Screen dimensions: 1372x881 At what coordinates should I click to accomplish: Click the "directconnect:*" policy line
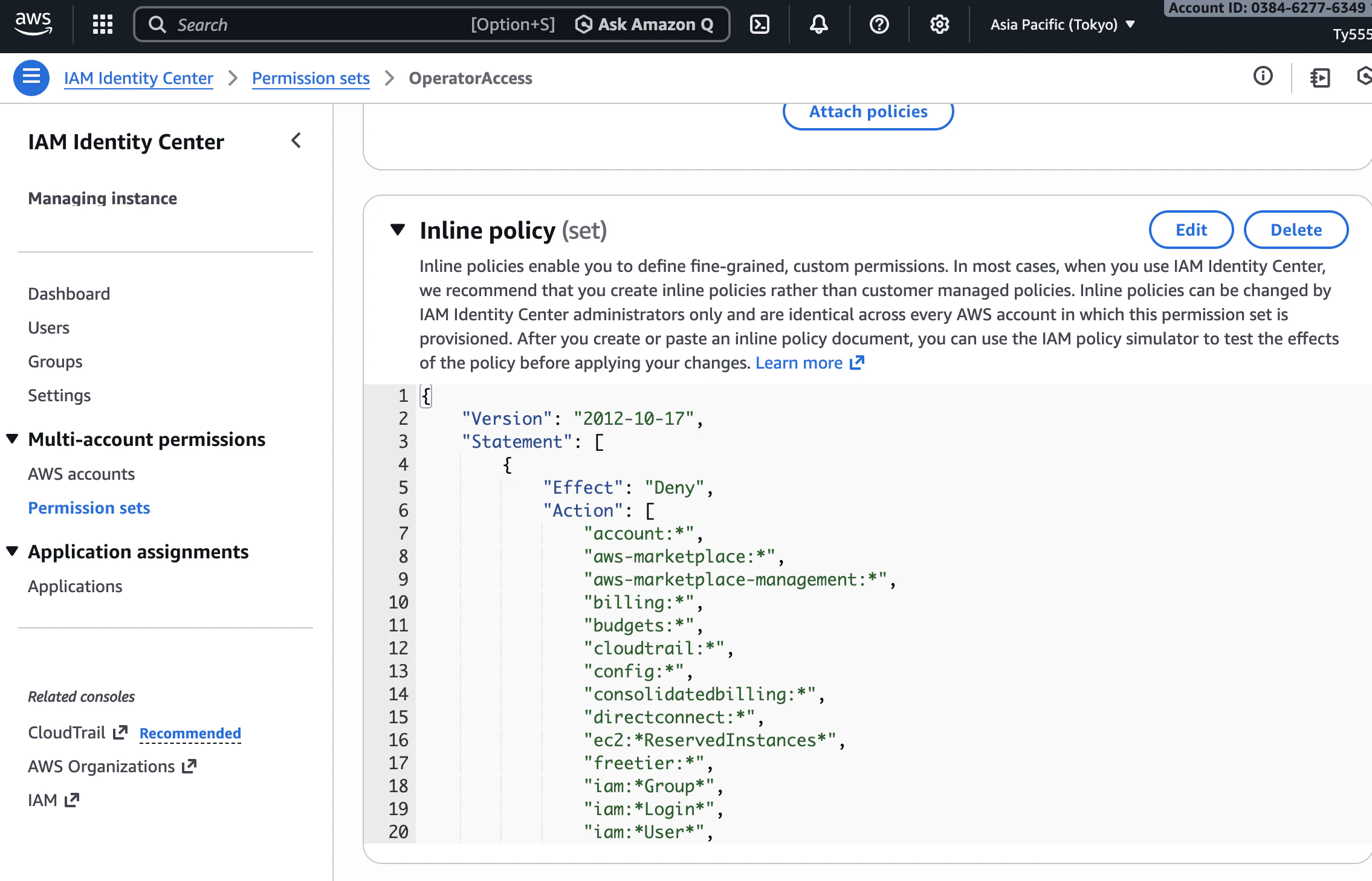[674, 717]
